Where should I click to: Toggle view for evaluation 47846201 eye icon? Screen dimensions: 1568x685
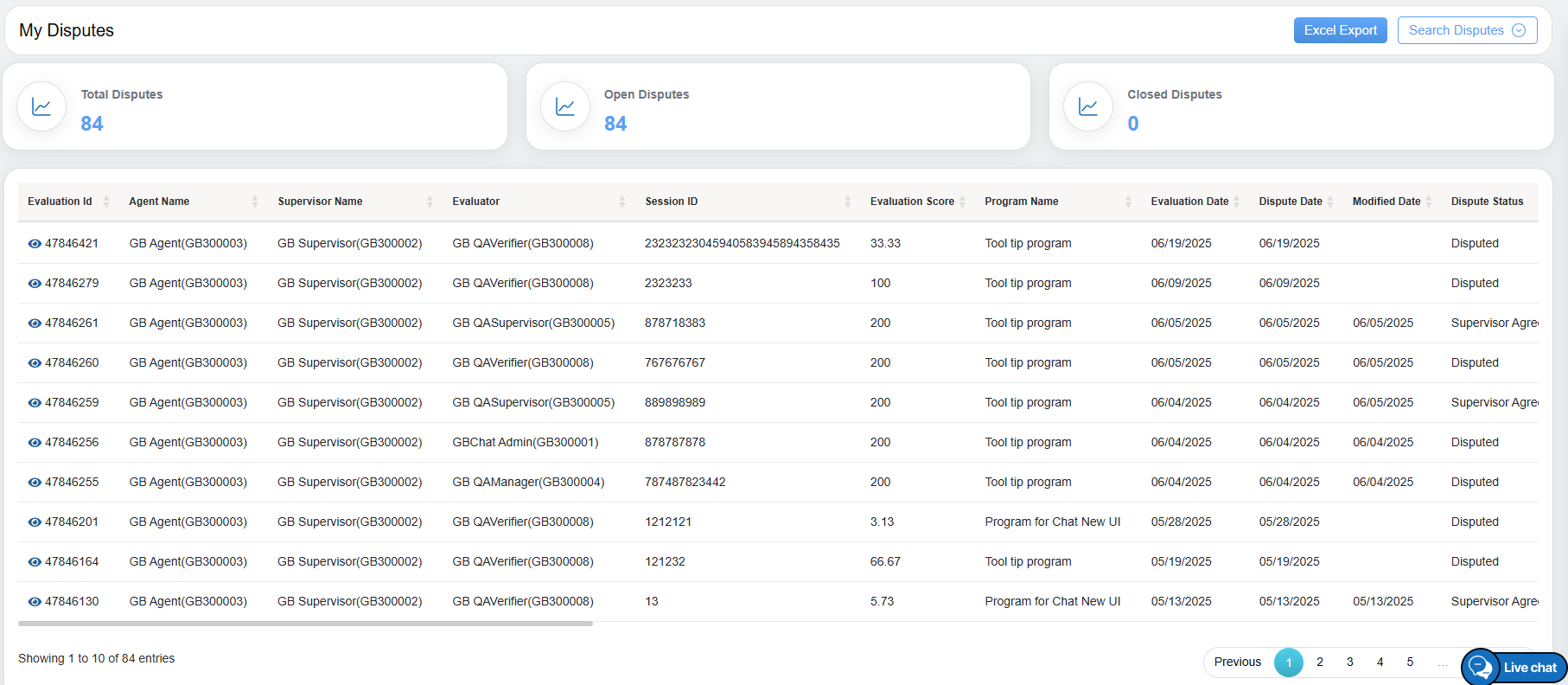[35, 522]
